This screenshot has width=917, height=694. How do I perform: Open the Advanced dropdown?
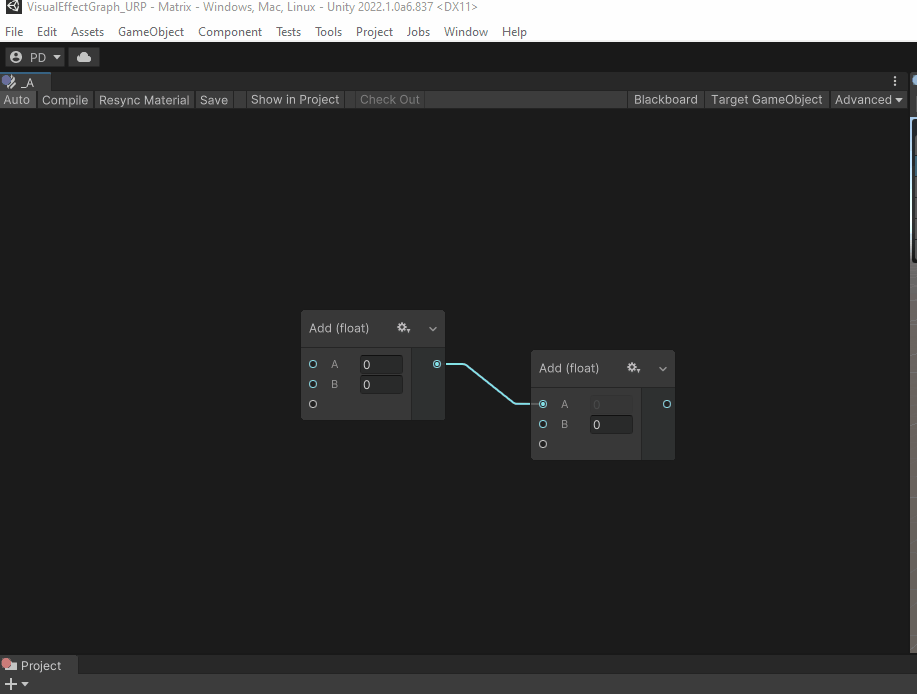point(868,100)
